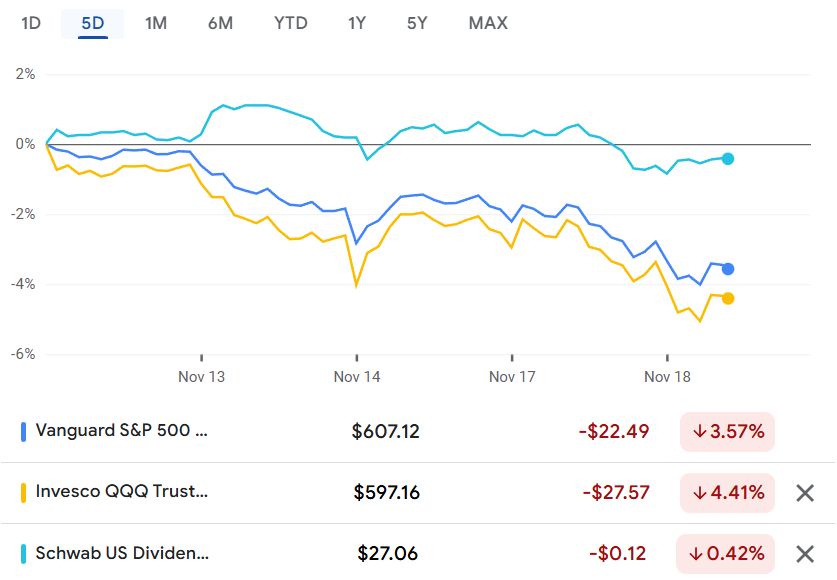This screenshot has height=580, width=837.
Task: Remove Schwab US Dividend comparison
Action: (805, 553)
